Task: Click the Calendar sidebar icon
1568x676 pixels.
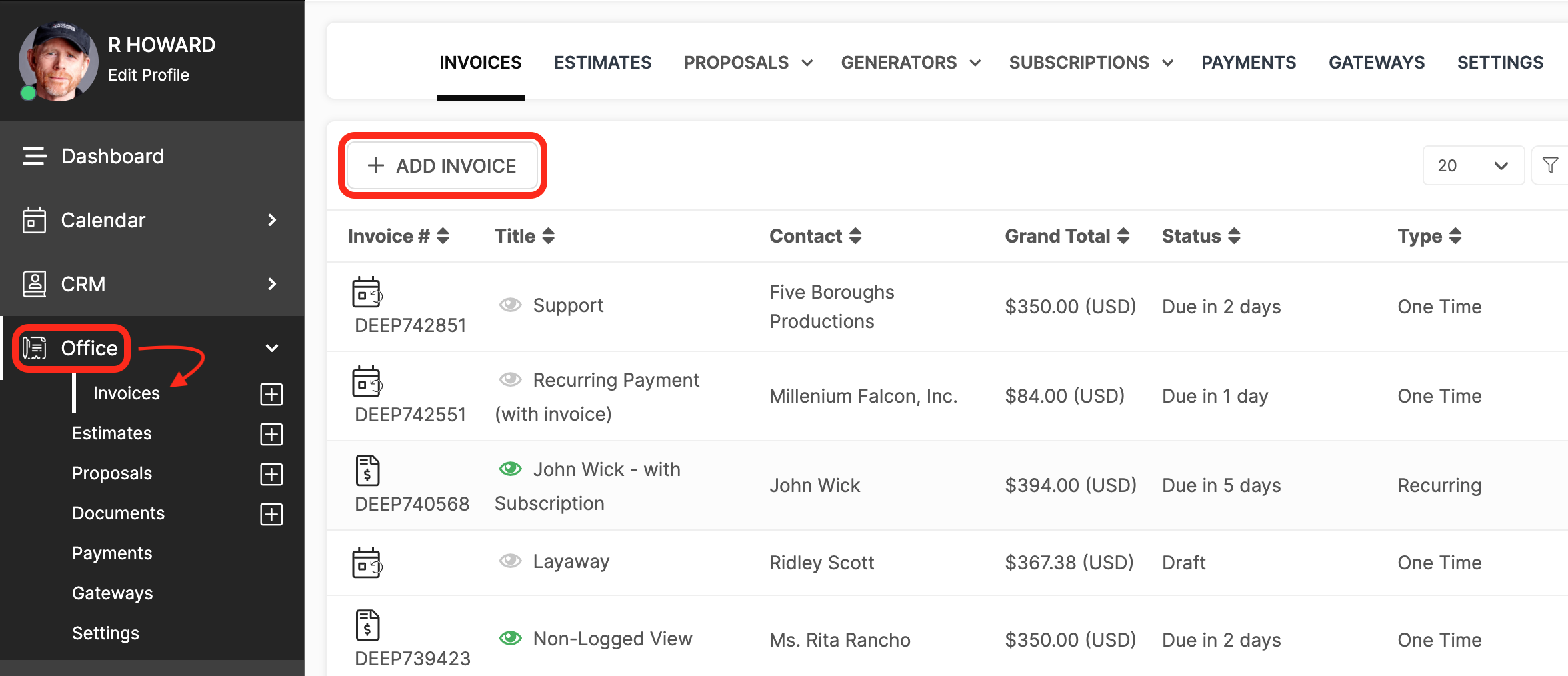Action: pyautogui.click(x=34, y=220)
